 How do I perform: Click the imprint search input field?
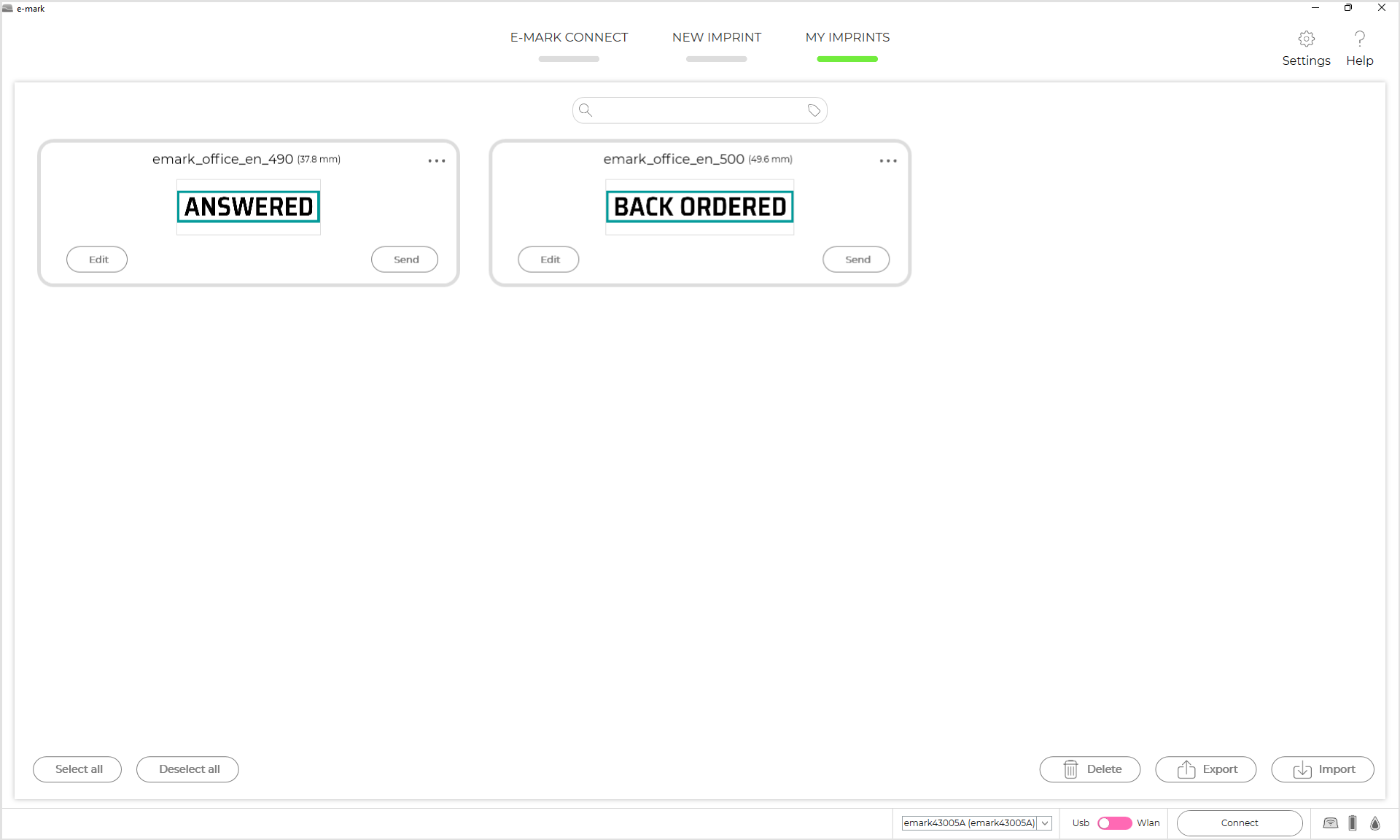[x=699, y=111]
